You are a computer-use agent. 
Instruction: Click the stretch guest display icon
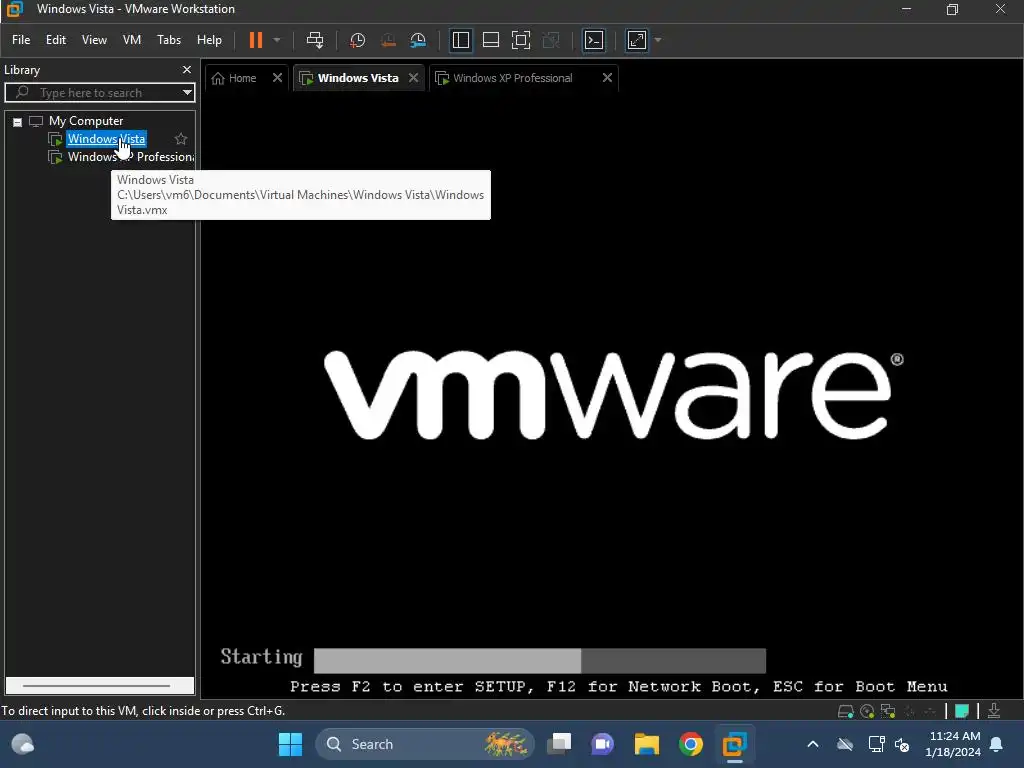pyautogui.click(x=637, y=40)
